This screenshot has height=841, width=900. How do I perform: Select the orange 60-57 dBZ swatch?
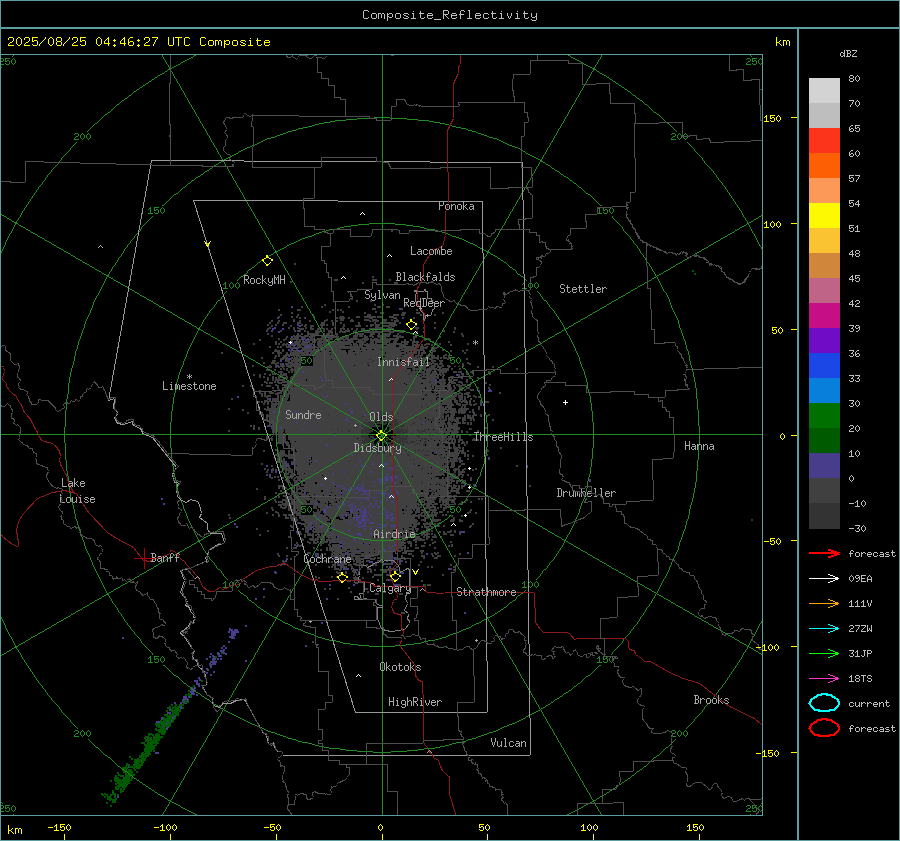(824, 166)
